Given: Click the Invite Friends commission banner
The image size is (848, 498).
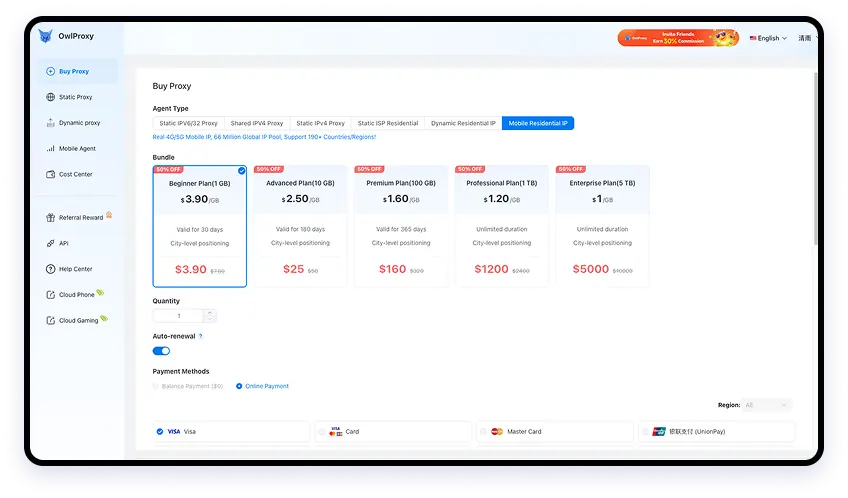Looking at the screenshot, I should (x=678, y=38).
